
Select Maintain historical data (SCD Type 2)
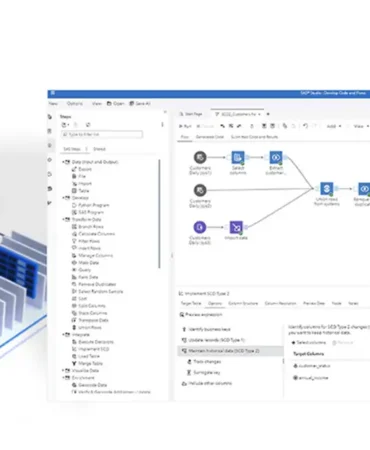[231, 351]
